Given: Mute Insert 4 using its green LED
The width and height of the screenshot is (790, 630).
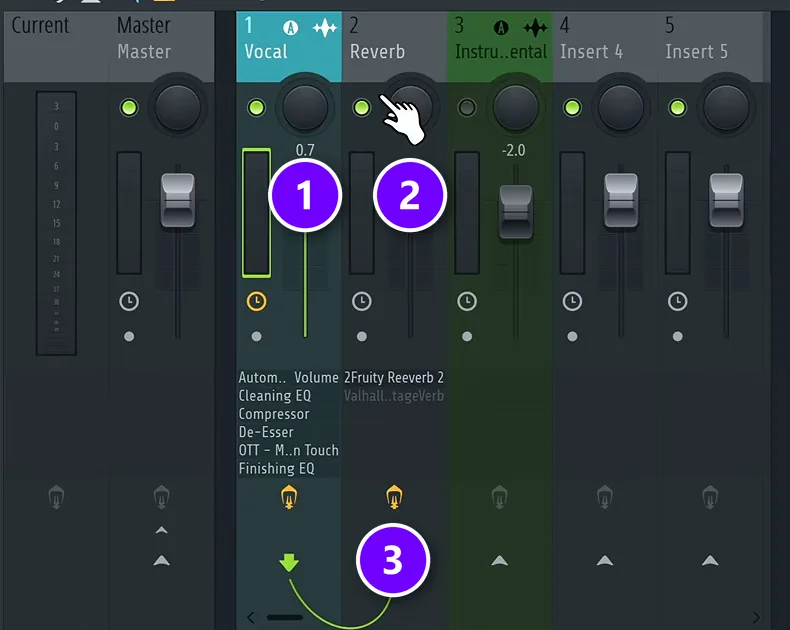Looking at the screenshot, I should (x=572, y=107).
